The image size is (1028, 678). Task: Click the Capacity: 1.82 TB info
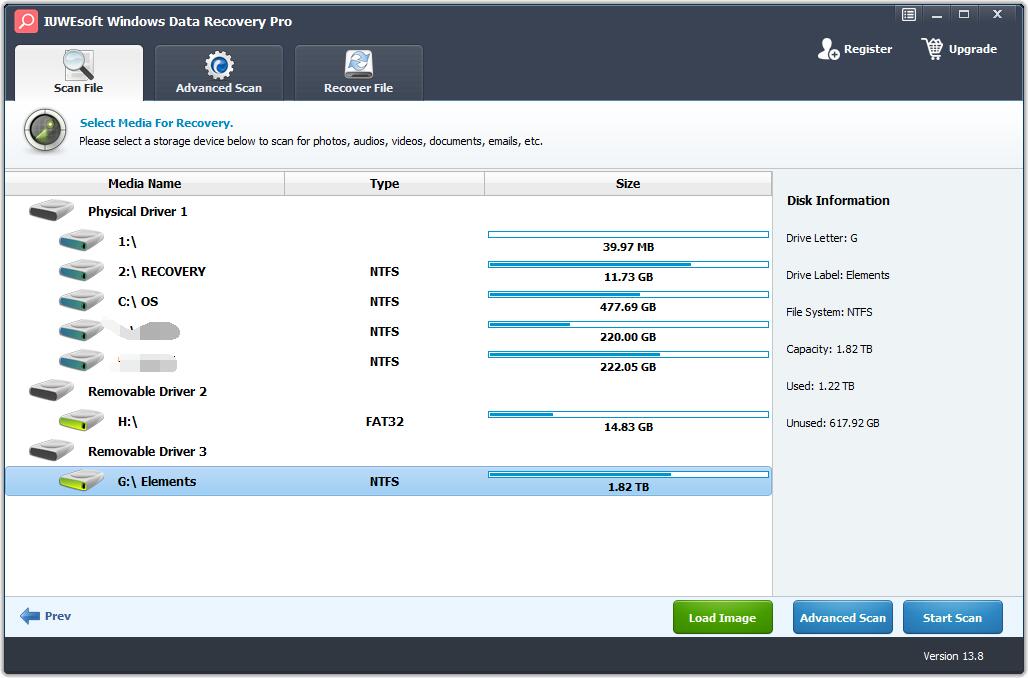[x=829, y=349]
